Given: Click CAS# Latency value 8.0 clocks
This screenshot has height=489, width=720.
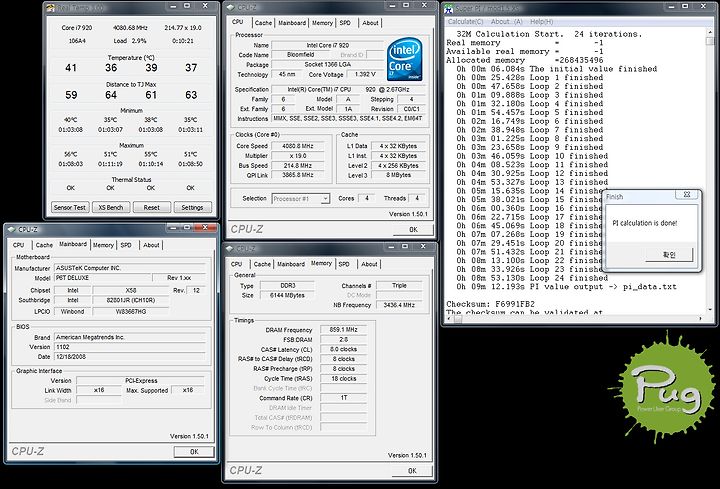Looking at the screenshot, I should pyautogui.click(x=343, y=349).
